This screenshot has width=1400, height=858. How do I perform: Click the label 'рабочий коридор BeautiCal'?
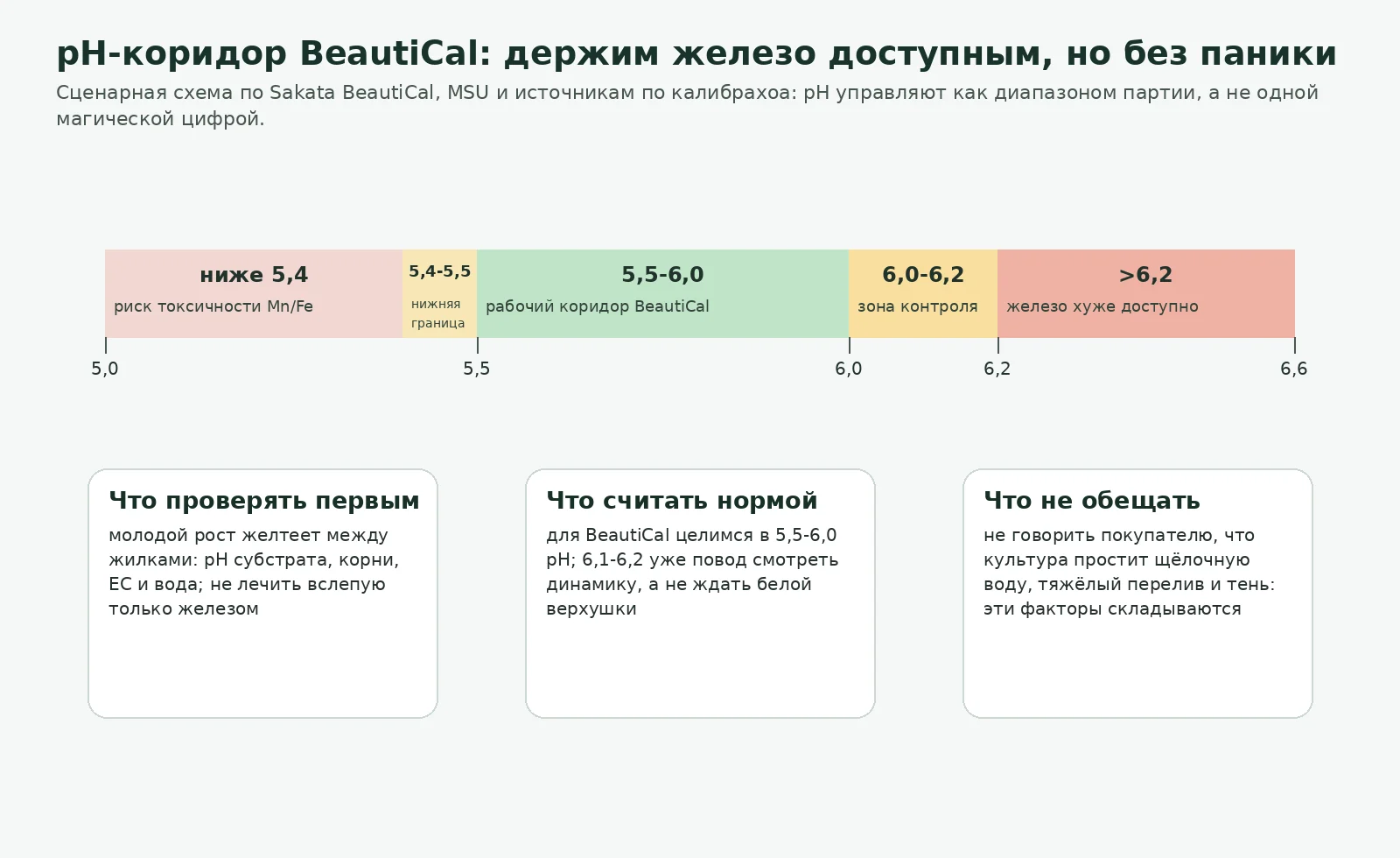tap(598, 306)
